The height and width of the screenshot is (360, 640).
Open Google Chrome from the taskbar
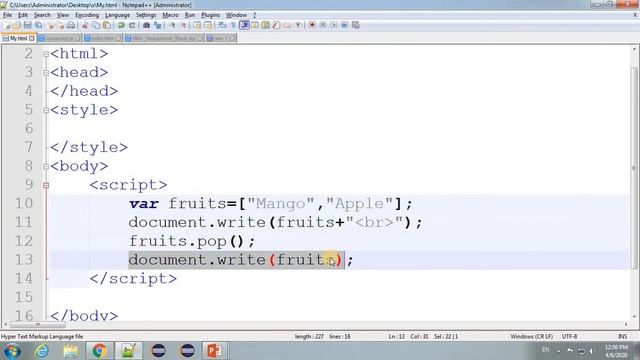(99, 351)
